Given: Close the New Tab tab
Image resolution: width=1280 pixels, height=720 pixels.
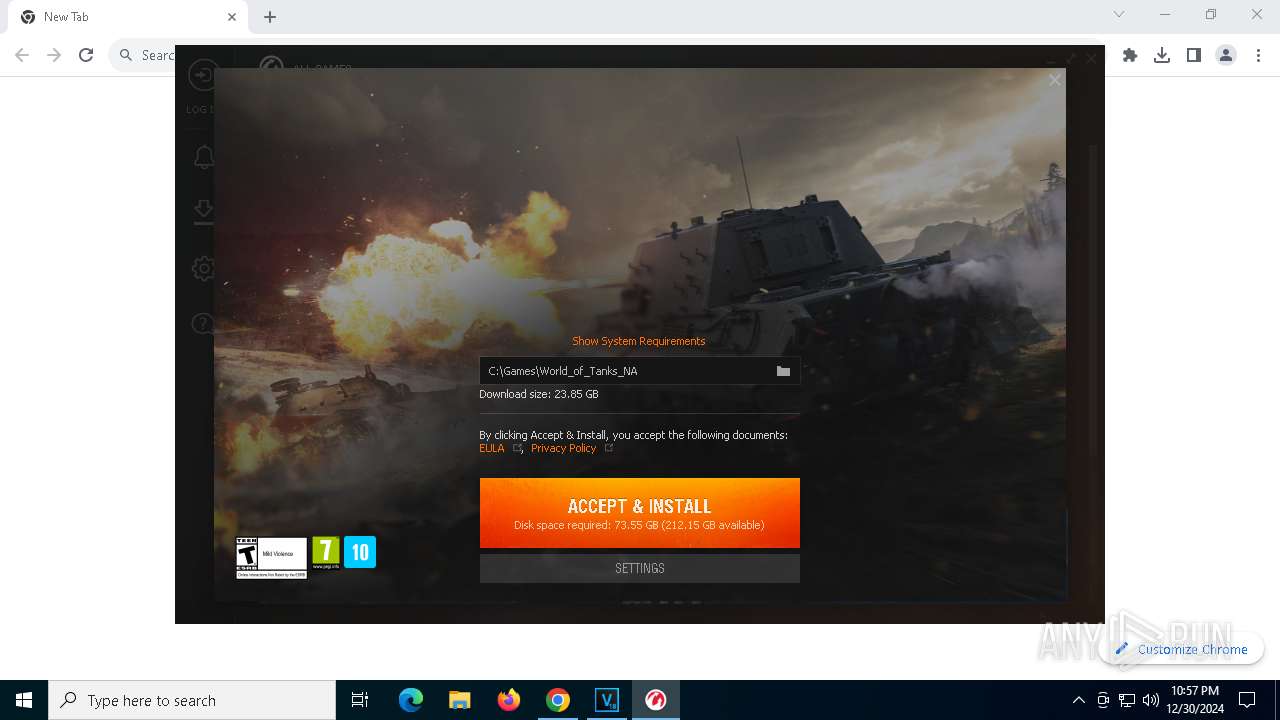Looking at the screenshot, I should pos(232,17).
